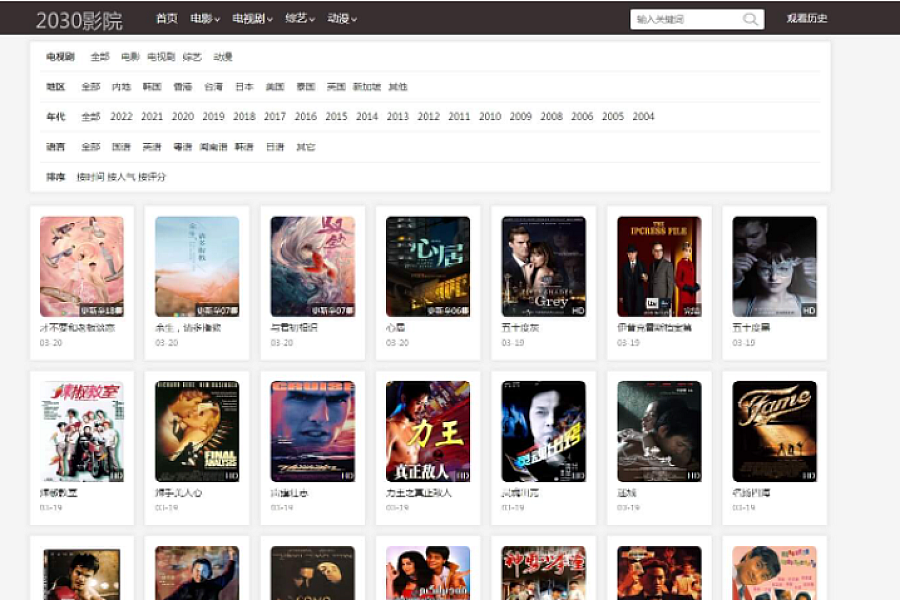
Task: Filter language by 英语
Action: click(x=152, y=147)
